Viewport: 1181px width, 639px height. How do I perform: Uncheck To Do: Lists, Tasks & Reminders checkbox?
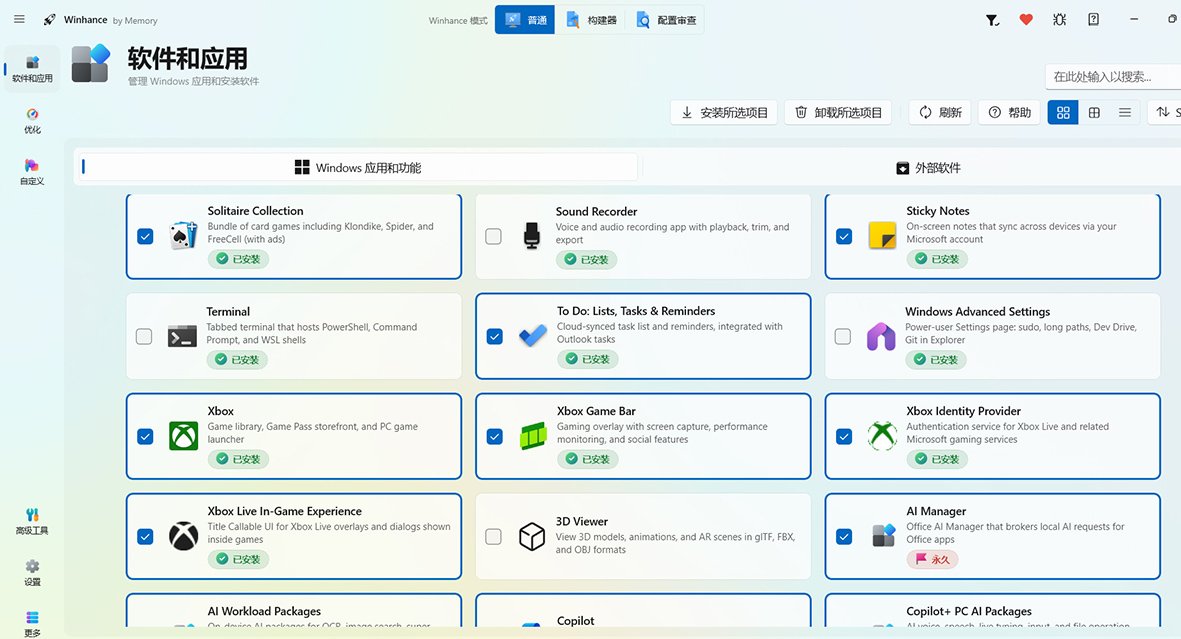click(x=495, y=336)
